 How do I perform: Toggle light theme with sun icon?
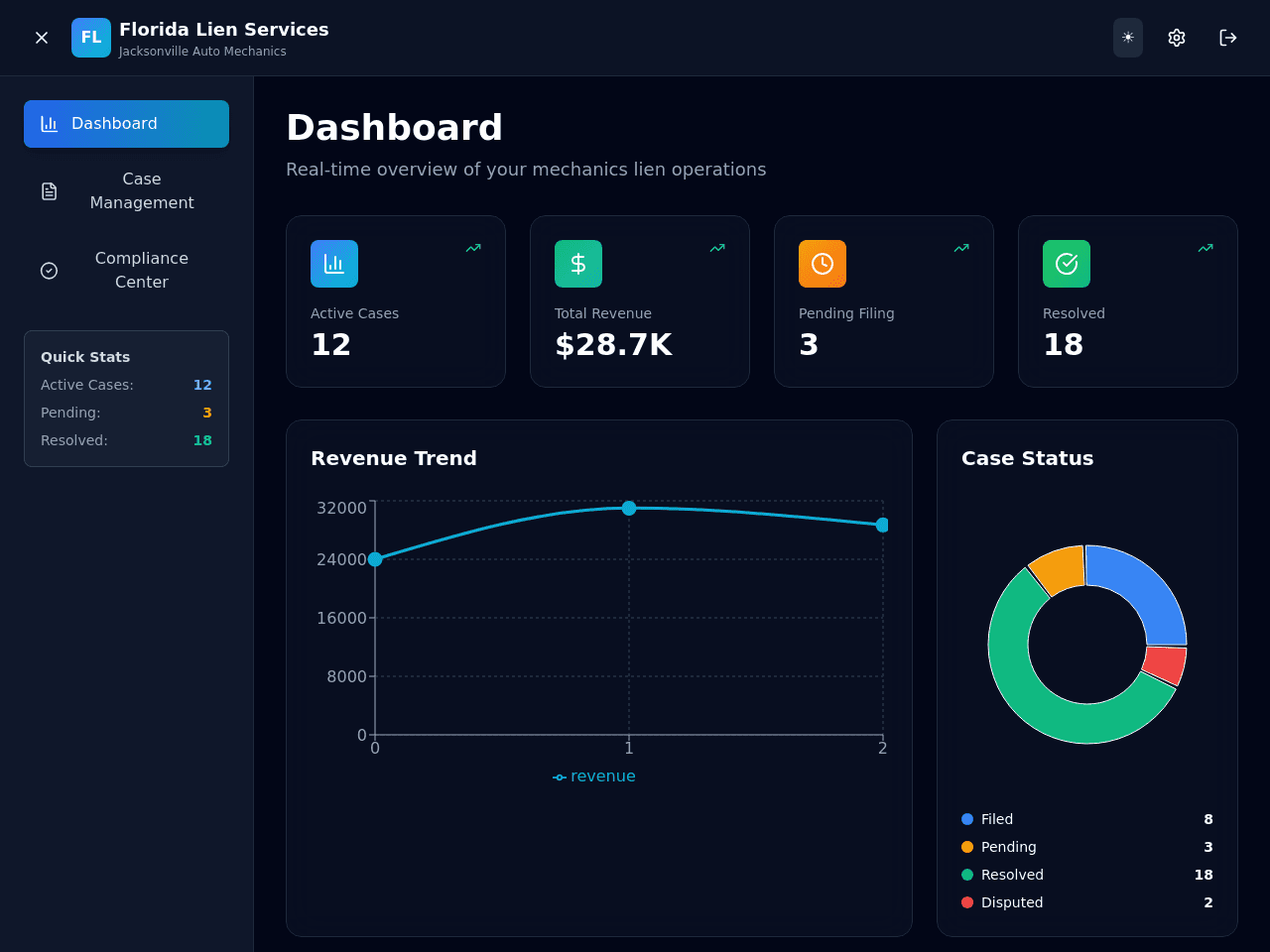coord(1128,38)
